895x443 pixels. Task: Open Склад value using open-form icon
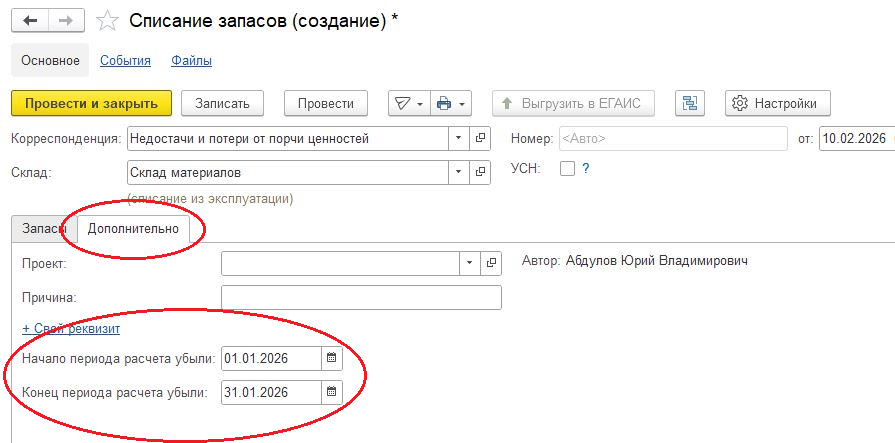pos(481,173)
